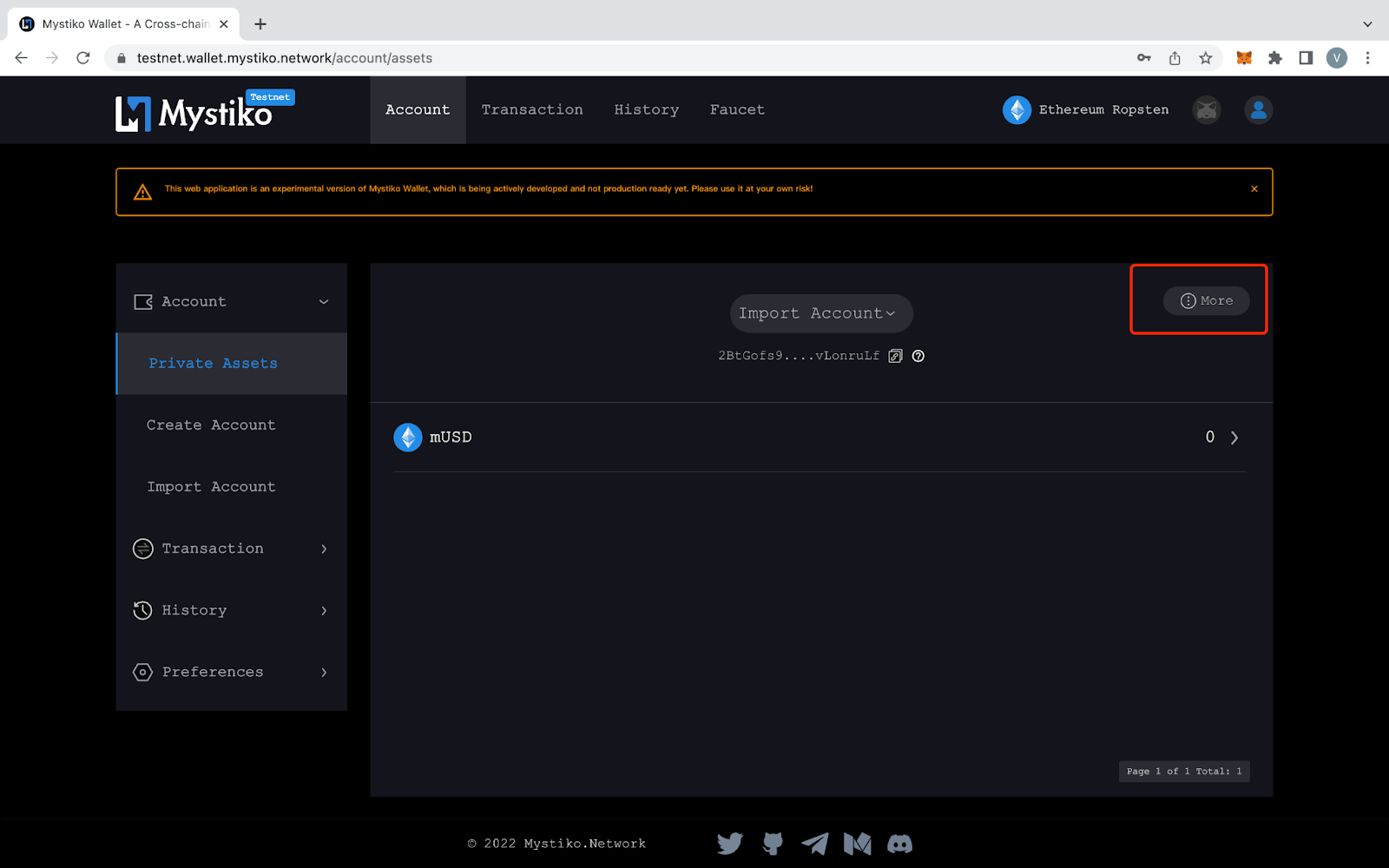
Task: Close the Mystiko Wallet browser tab
Action: point(224,24)
